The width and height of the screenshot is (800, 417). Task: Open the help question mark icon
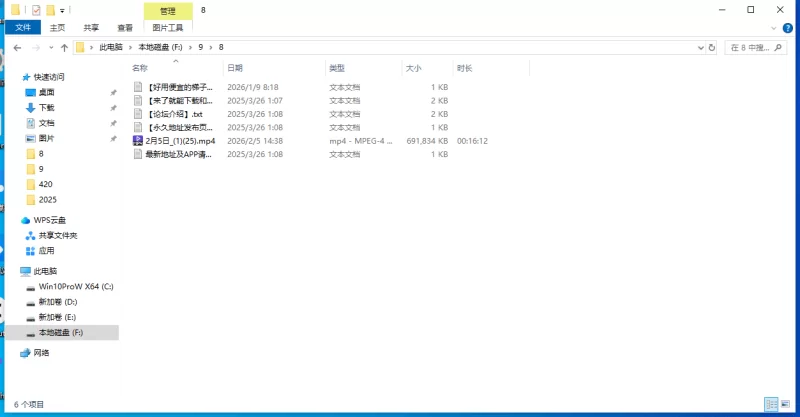pyautogui.click(x=788, y=28)
